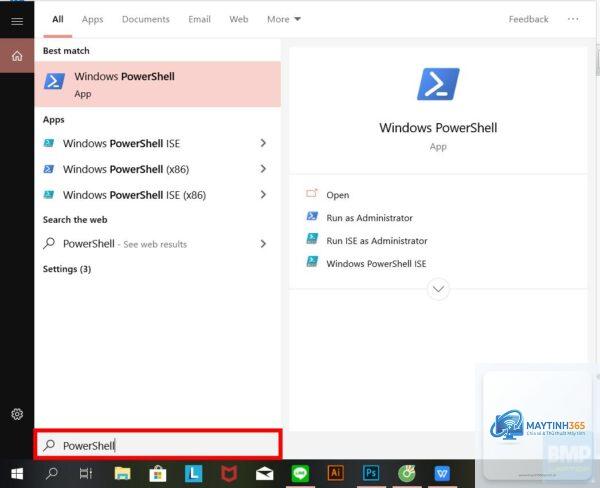Choose Run as Administrator
Image resolution: width=600 pixels, height=488 pixels.
[x=369, y=218]
